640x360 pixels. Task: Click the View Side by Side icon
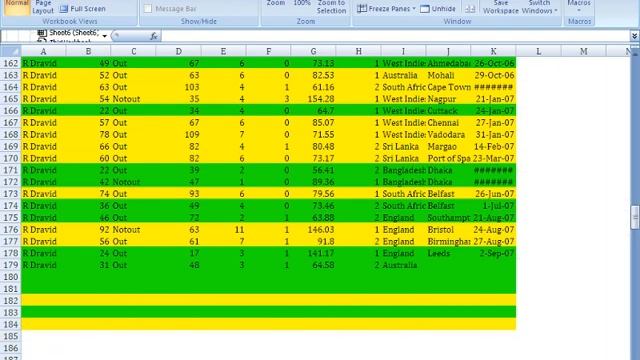click(x=470, y=9)
